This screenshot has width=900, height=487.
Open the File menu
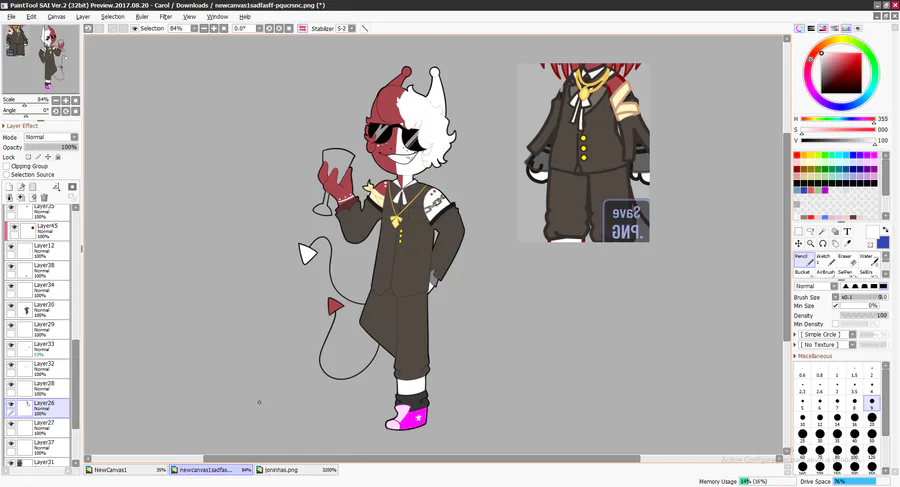(x=11, y=17)
